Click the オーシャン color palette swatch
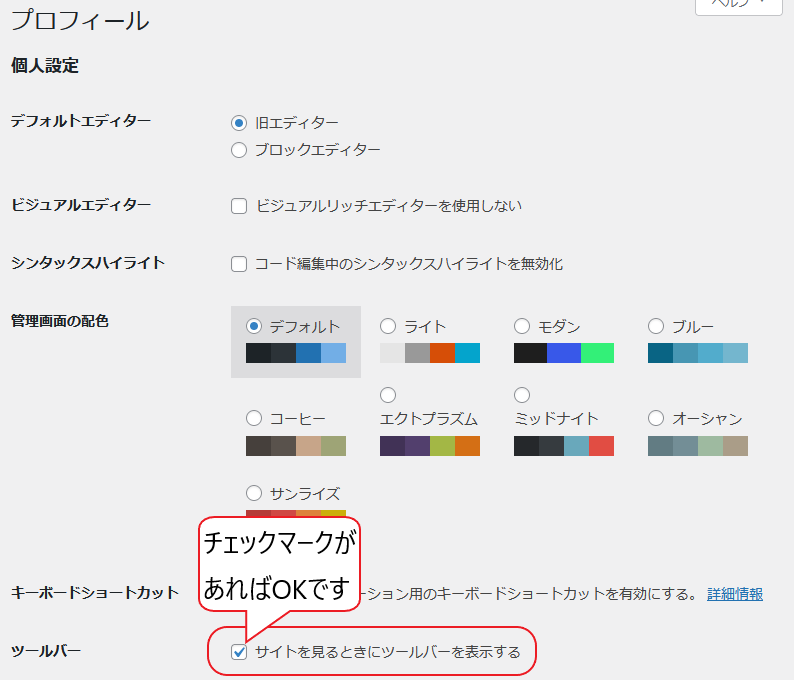This screenshot has width=794, height=680. pyautogui.click(x=697, y=445)
